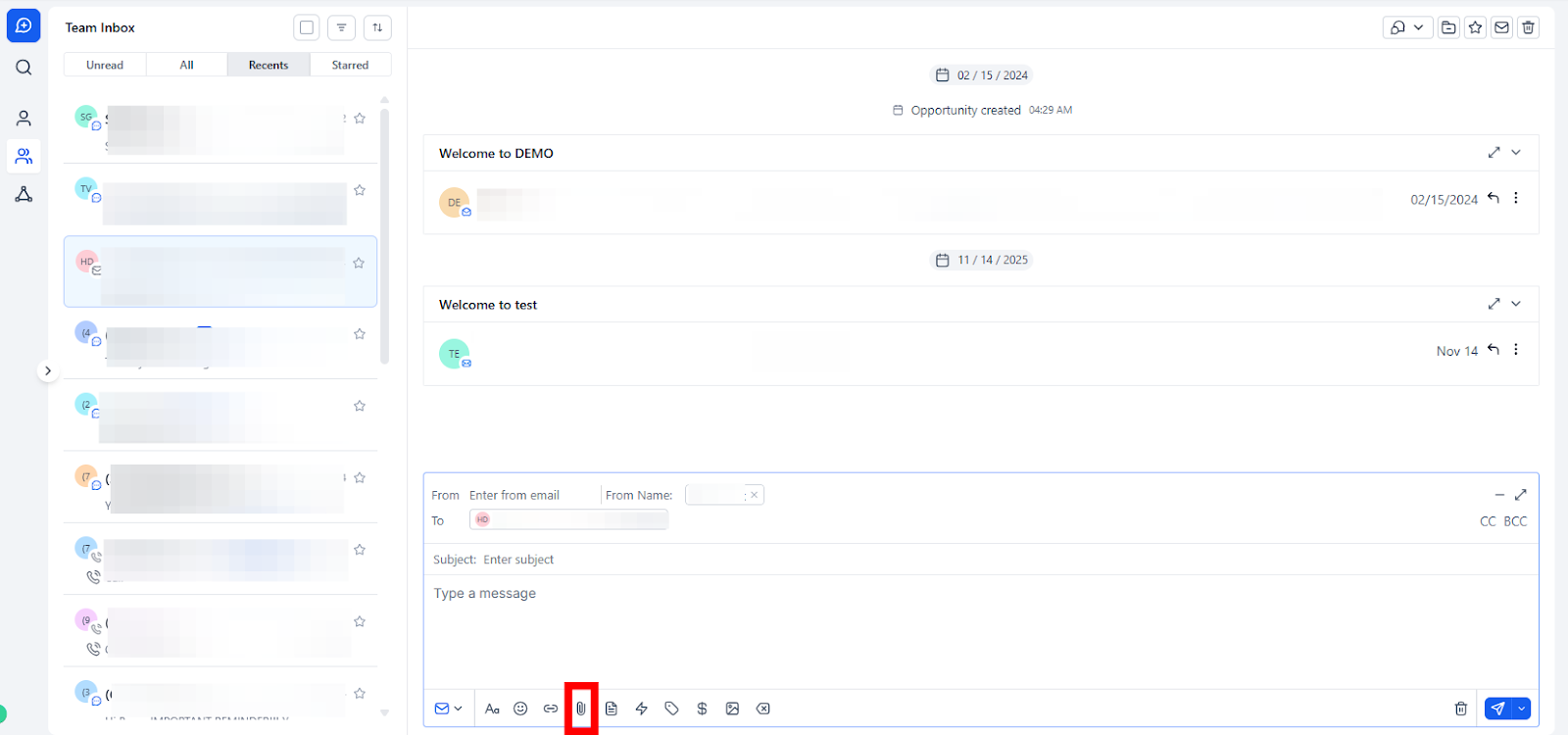1568x735 pixels.
Task: Open more options for the 02/15/2024 email
Action: (1516, 198)
